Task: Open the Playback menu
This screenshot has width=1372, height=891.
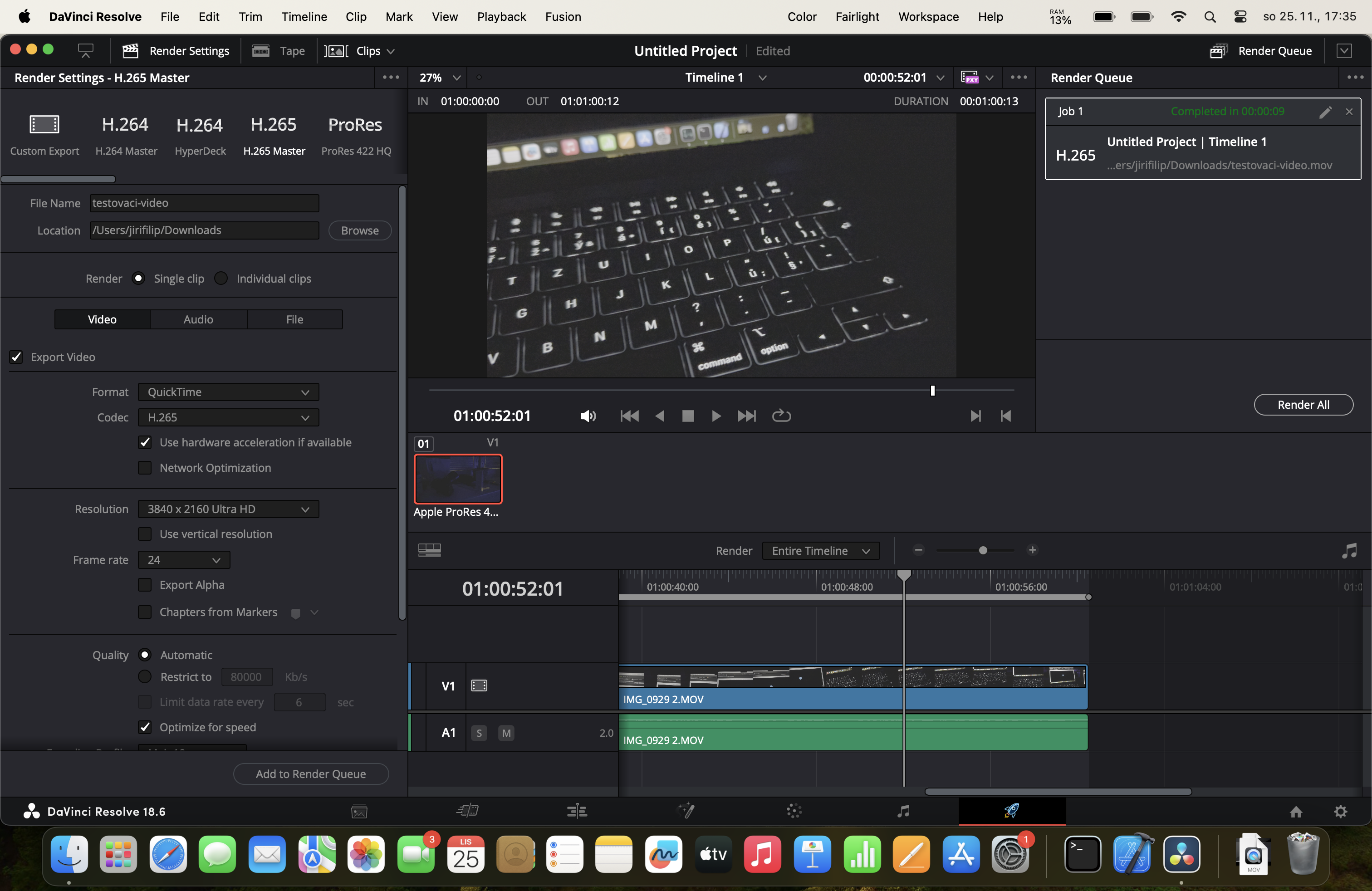Action: [501, 17]
